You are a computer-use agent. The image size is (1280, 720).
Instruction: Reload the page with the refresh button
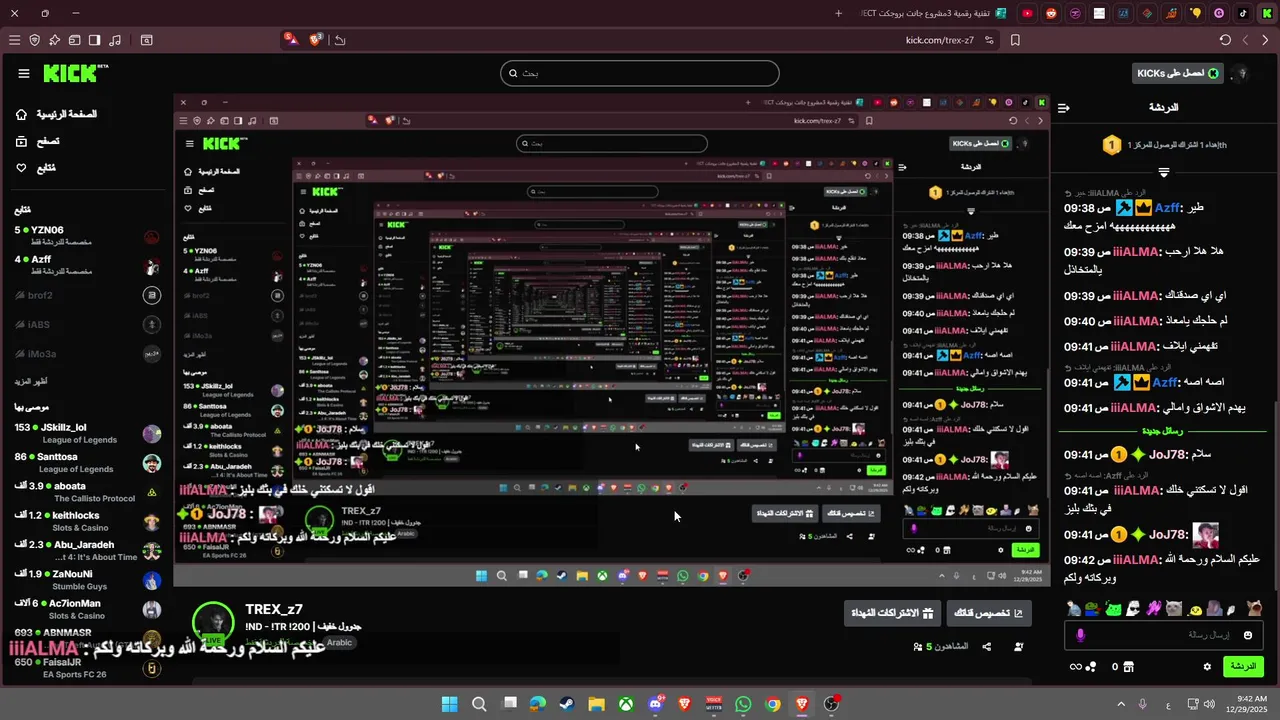pyautogui.click(x=1225, y=40)
